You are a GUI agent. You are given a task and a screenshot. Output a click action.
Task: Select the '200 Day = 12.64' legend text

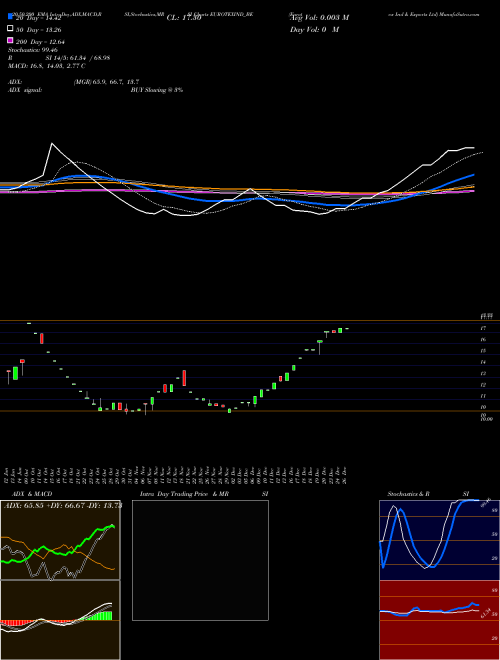(x=40, y=41)
